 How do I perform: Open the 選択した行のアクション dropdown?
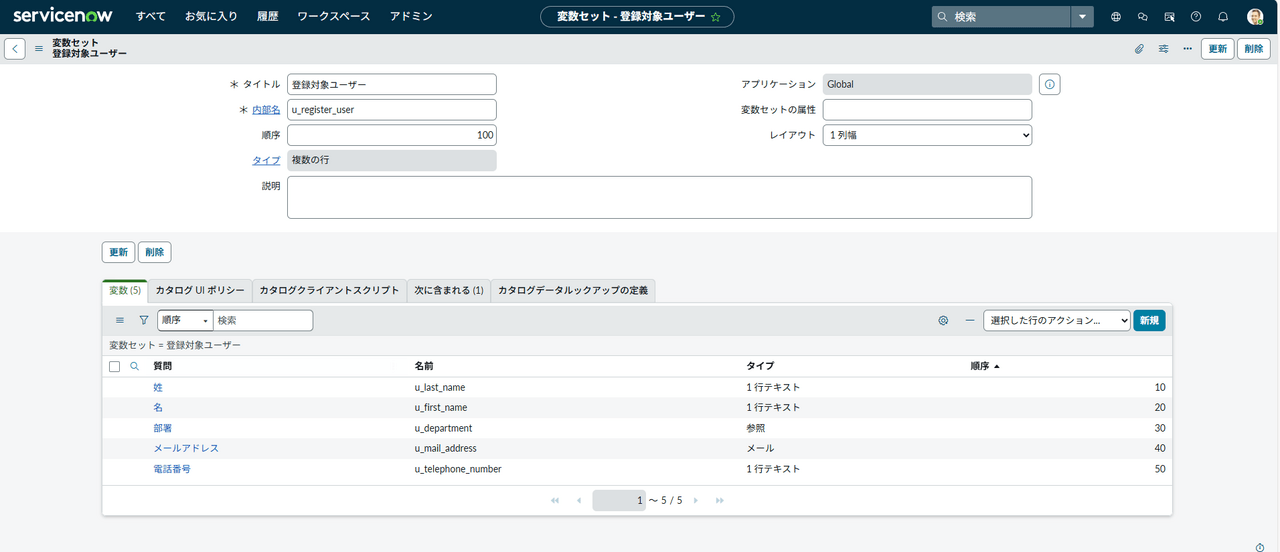tap(1056, 320)
